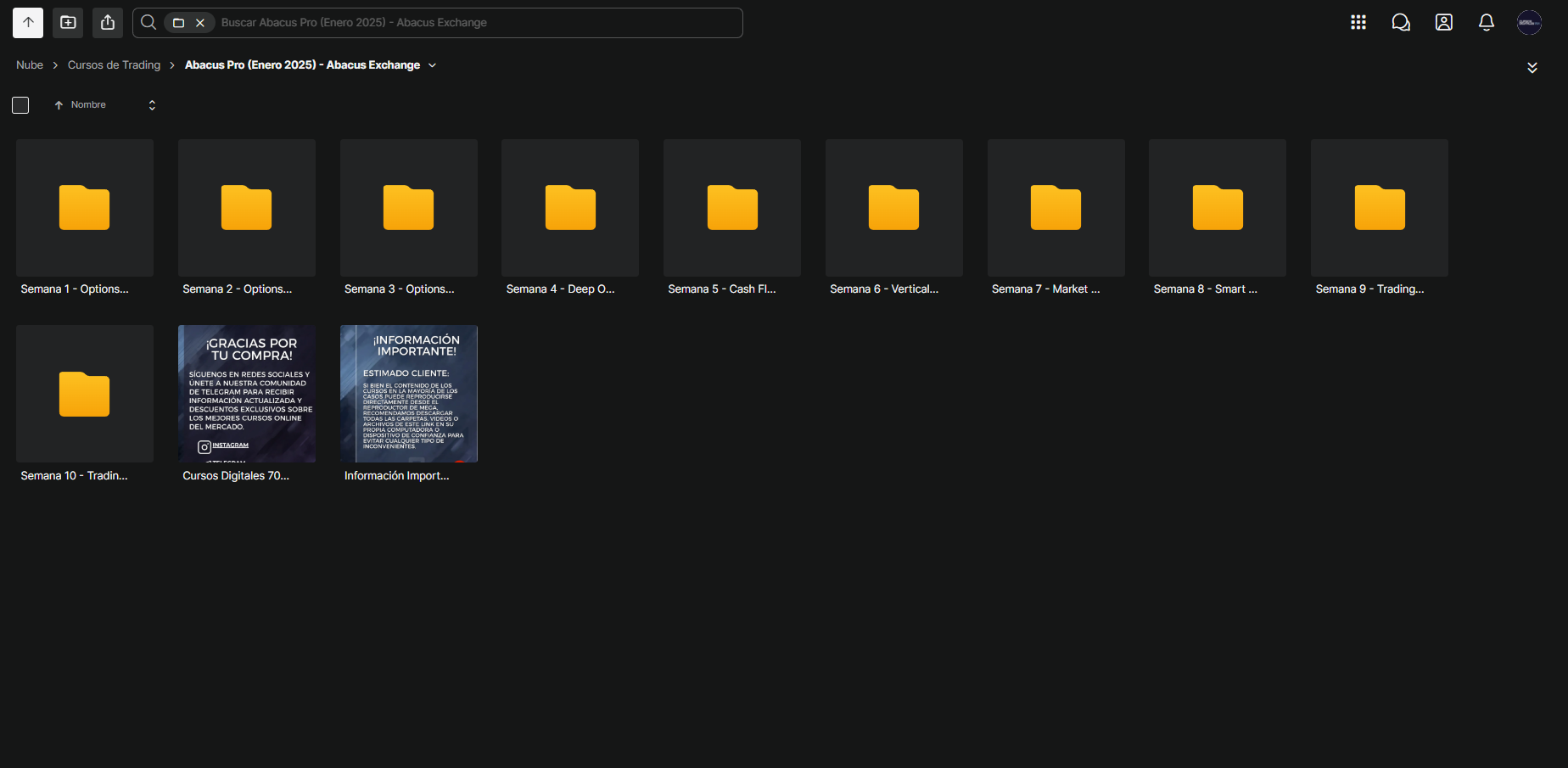
Task: Open the Semana 5 - Cash Fl... folder
Action: tap(731, 208)
